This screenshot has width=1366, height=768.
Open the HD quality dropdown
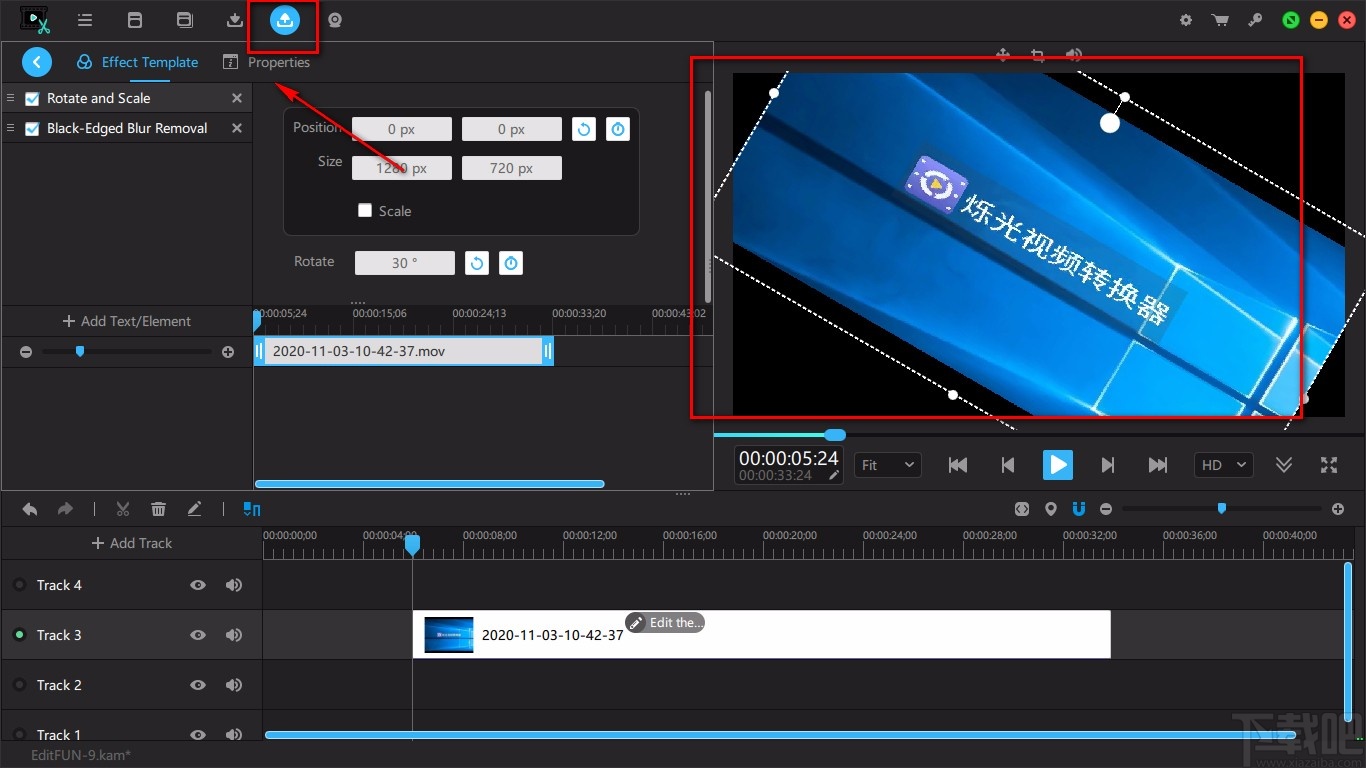pyautogui.click(x=1223, y=465)
